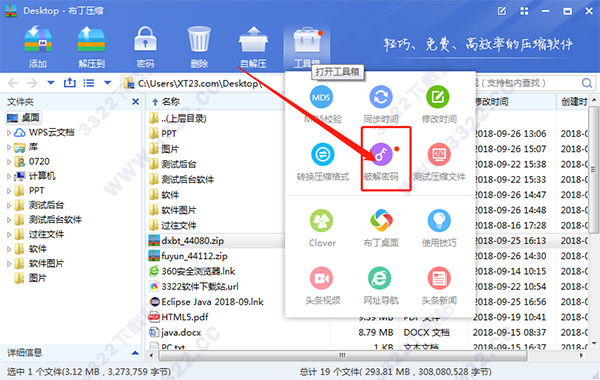Expand the 0720 folder node

point(8,161)
